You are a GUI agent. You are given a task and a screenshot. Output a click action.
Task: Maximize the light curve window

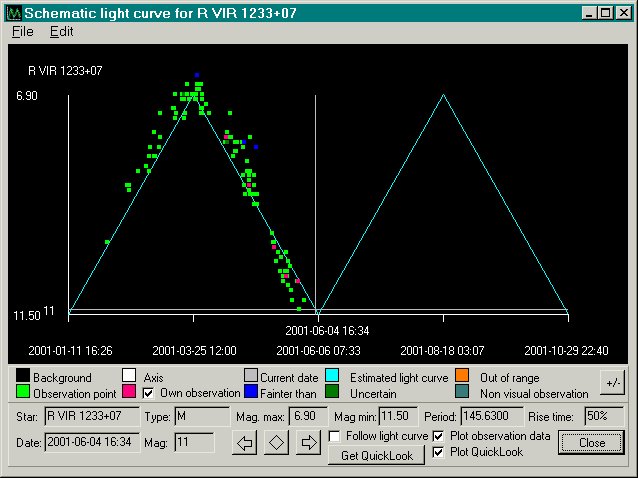(605, 13)
